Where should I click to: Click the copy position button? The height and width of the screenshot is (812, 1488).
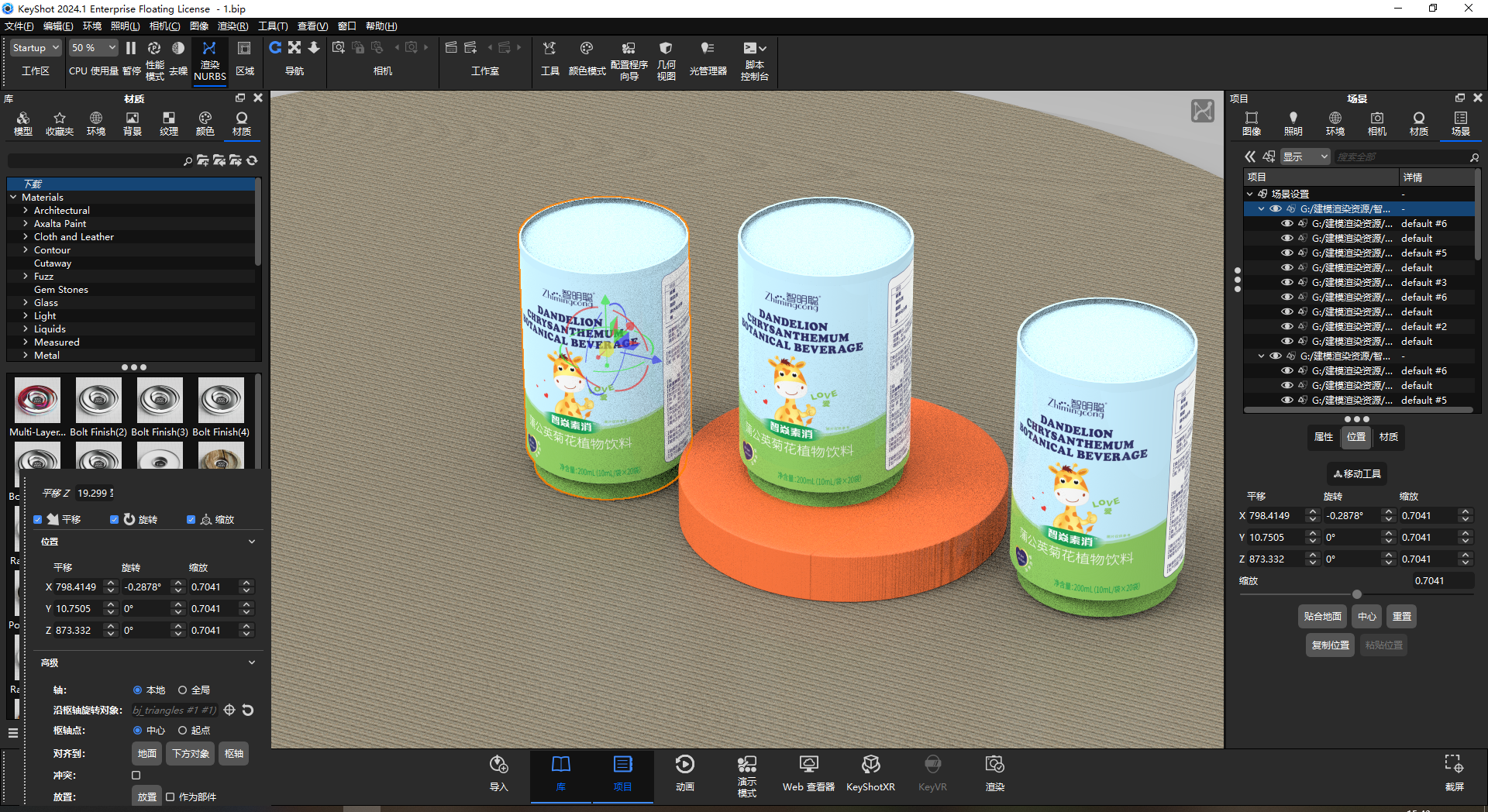1330,645
